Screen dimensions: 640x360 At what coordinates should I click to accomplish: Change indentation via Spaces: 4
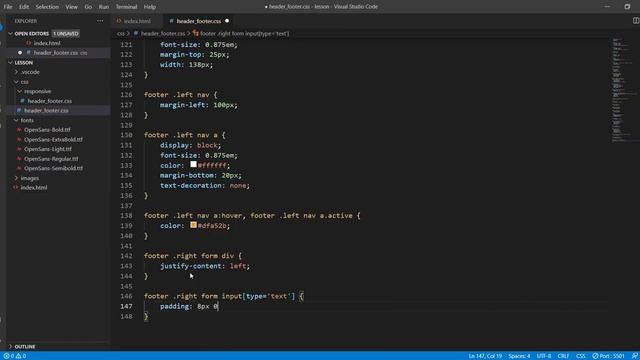pos(519,356)
